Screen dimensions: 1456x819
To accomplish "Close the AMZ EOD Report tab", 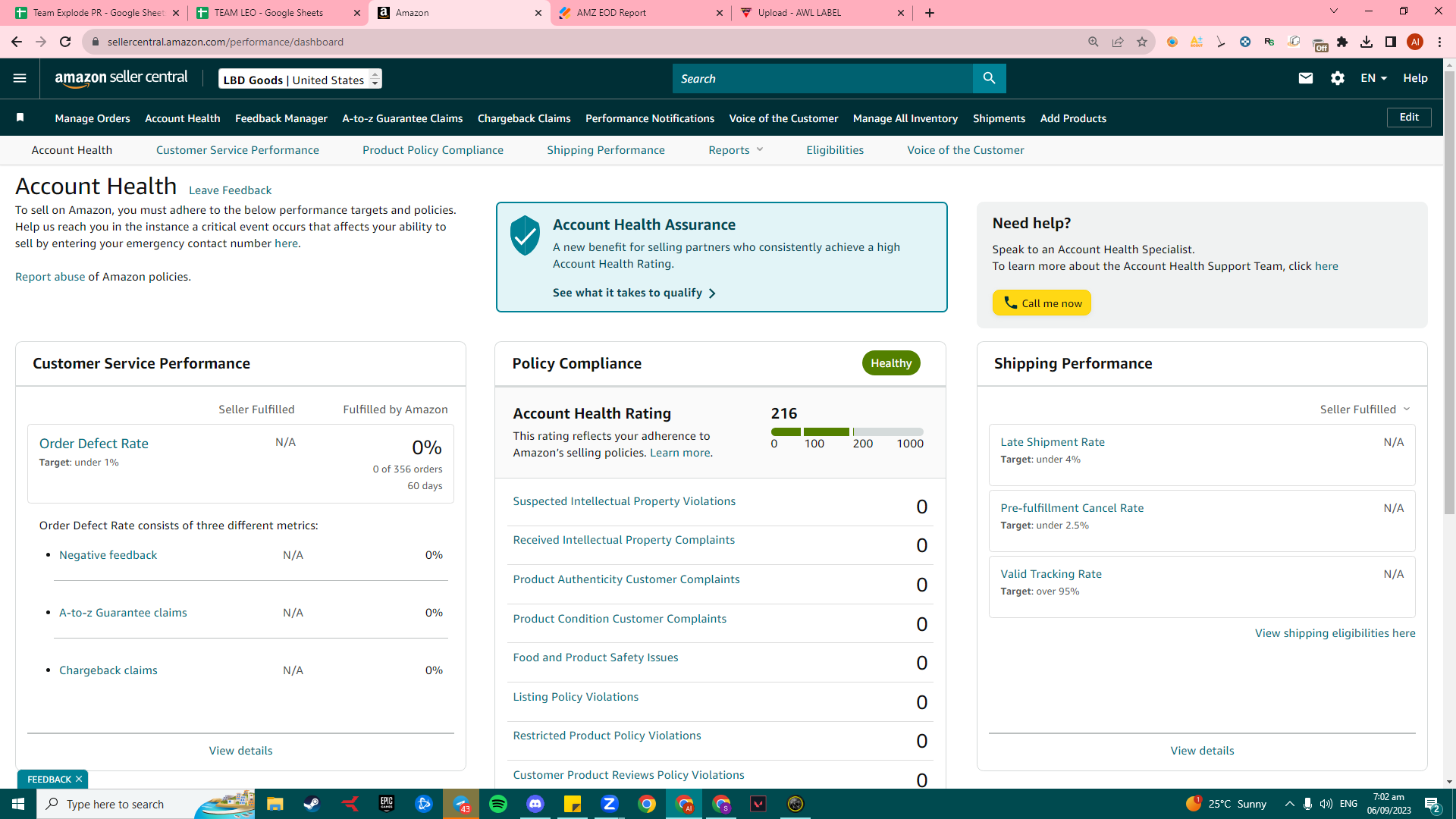I will click(720, 13).
